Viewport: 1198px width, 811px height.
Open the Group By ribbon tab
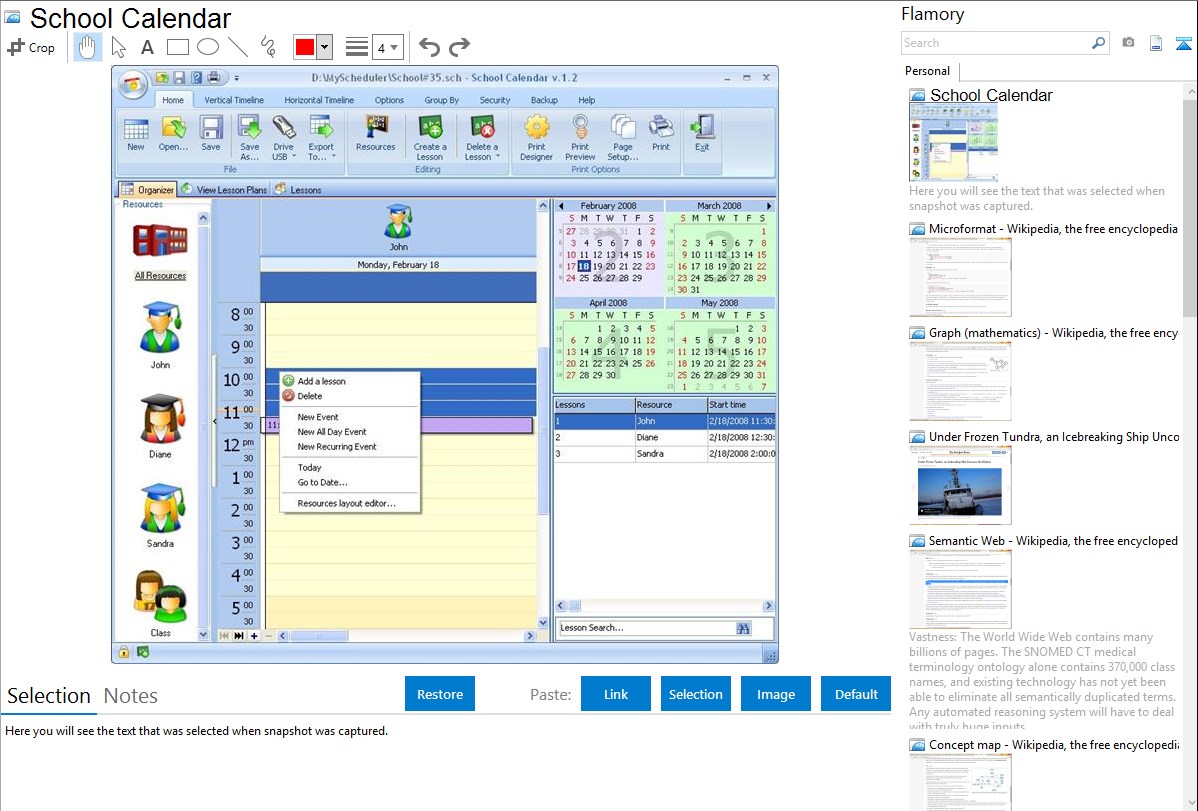tap(442, 100)
